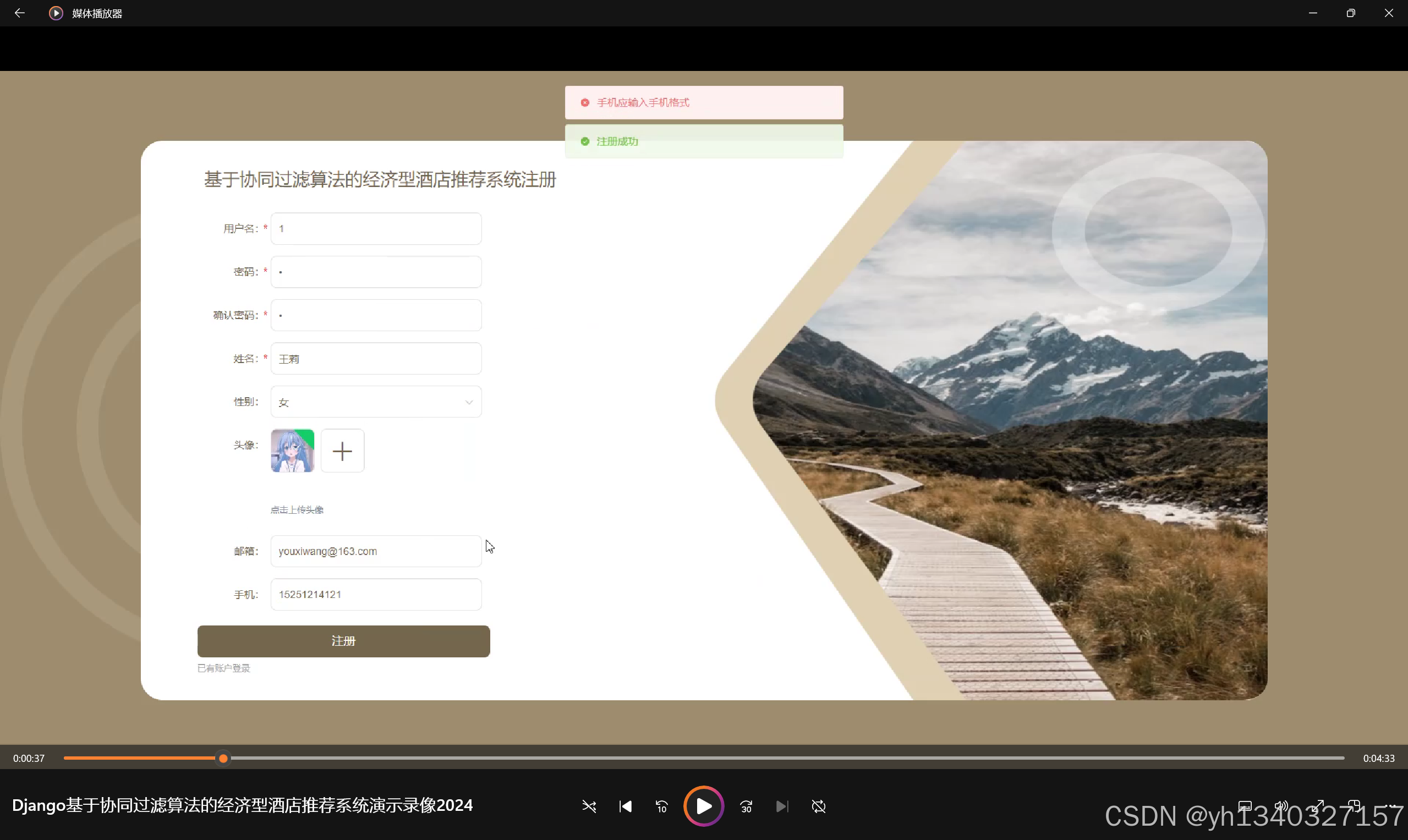This screenshot has width=1408, height=840.
Task: Toggle shuffle playback
Action: pos(589,806)
